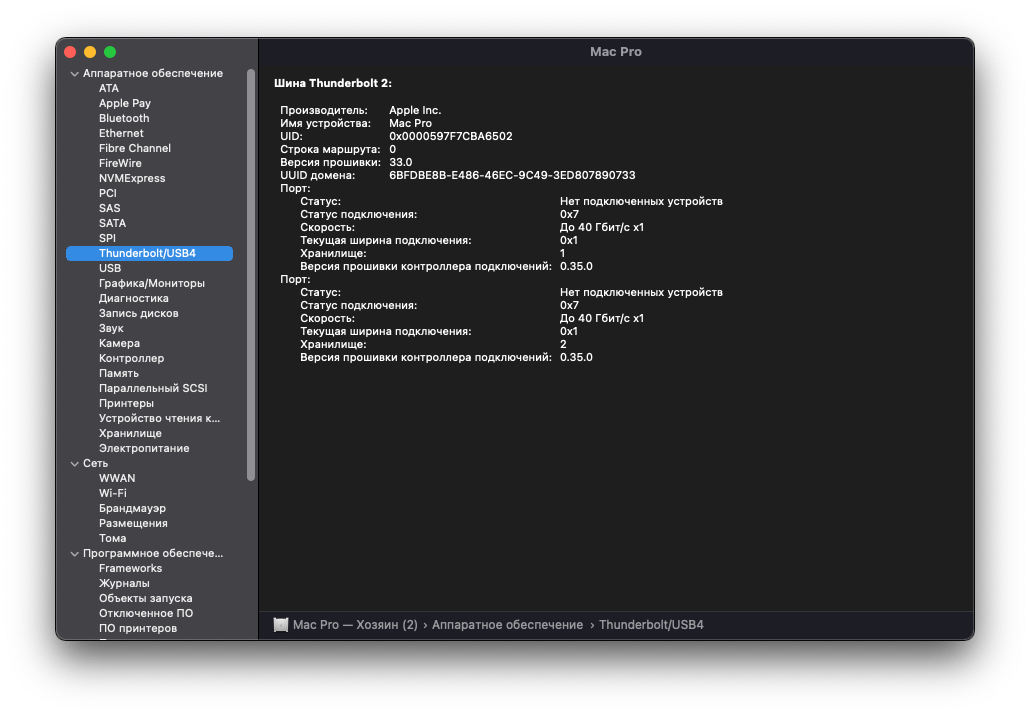The width and height of the screenshot is (1030, 714).
Task: Open Журналы entry
Action: [x=124, y=583]
